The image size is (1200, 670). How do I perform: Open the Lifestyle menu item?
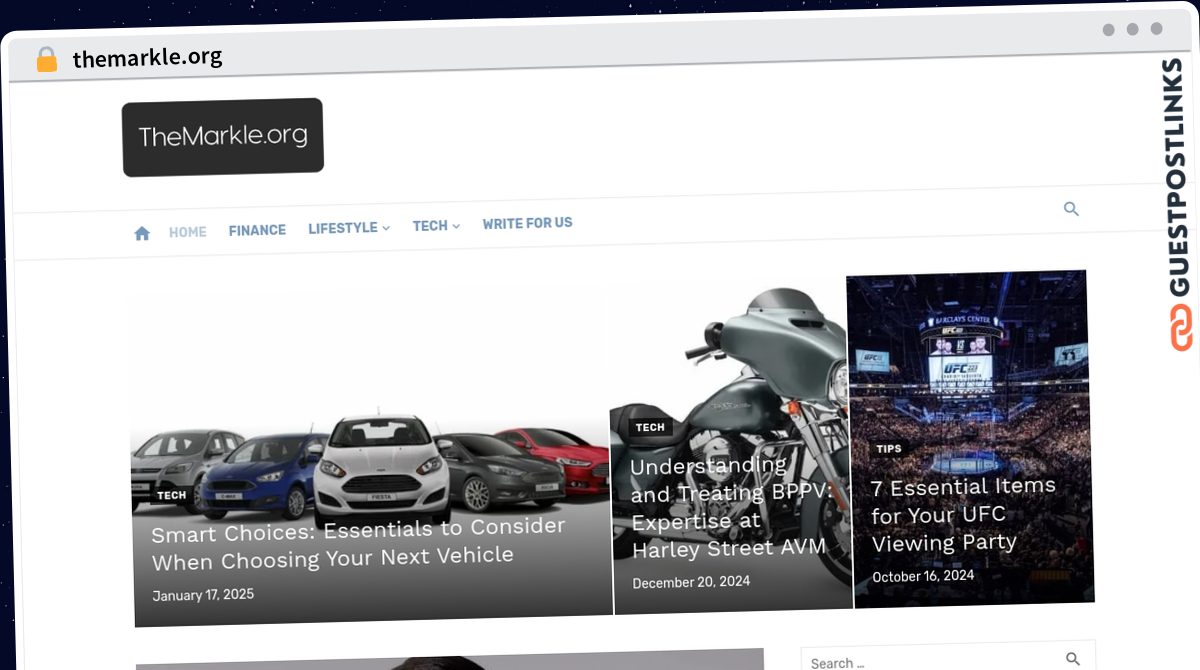coord(343,228)
